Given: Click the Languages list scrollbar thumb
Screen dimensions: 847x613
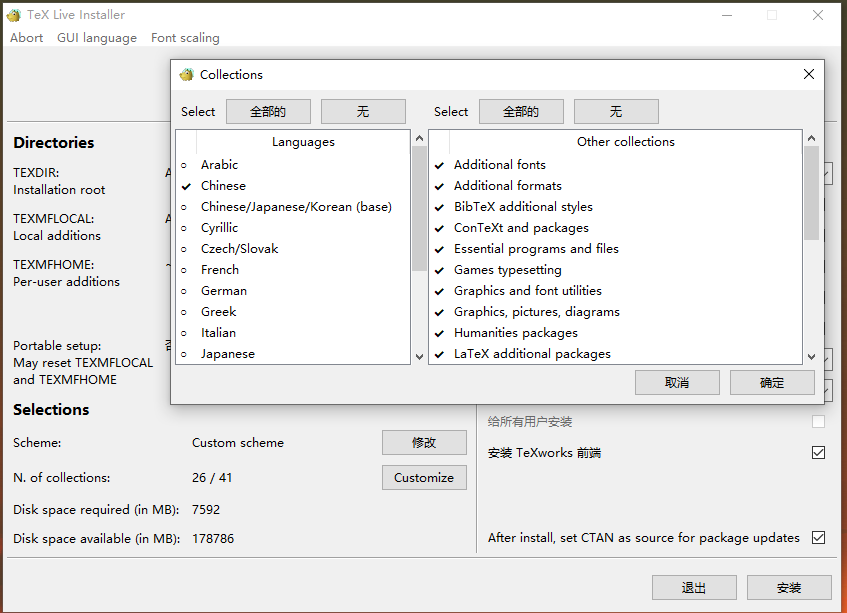Looking at the screenshot, I should (419, 208).
